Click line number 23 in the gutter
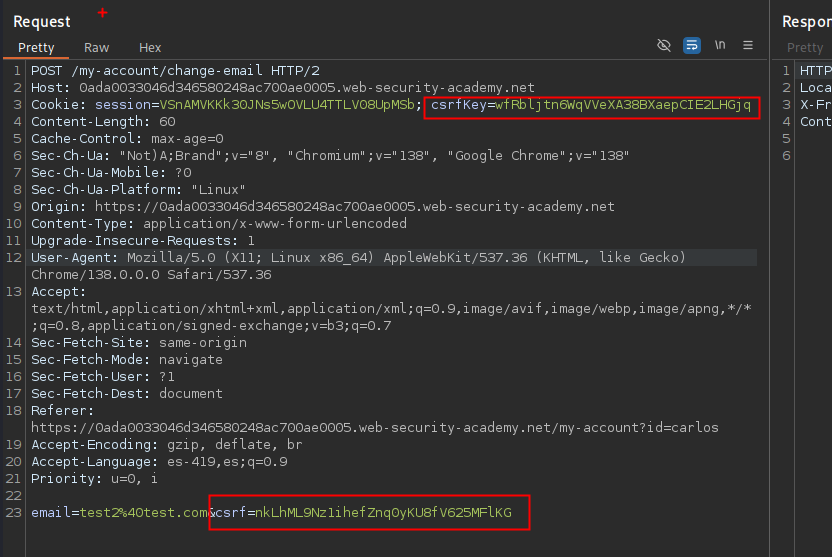The image size is (832, 557). coord(15,513)
